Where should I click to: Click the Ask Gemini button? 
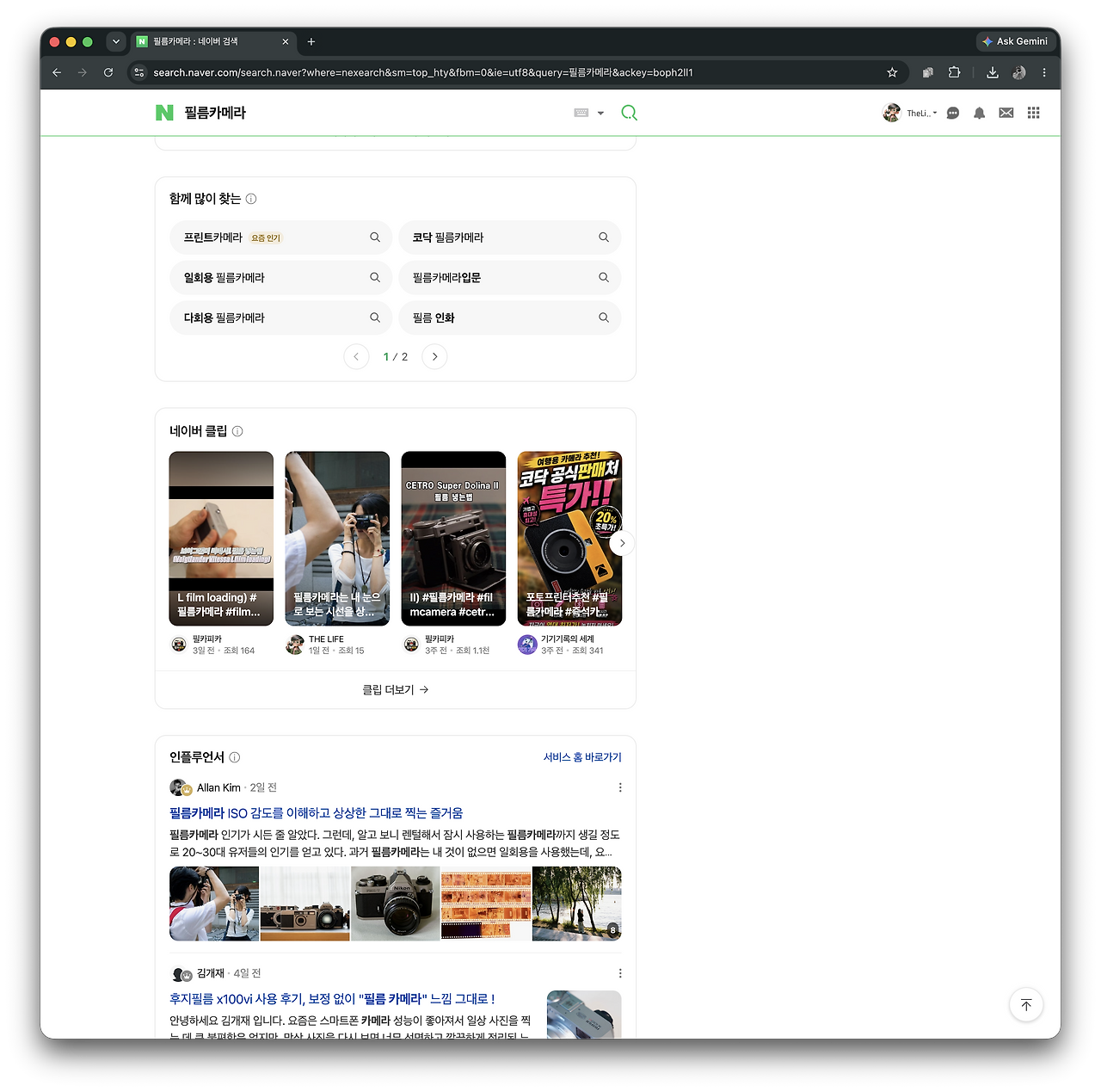coord(1015,41)
